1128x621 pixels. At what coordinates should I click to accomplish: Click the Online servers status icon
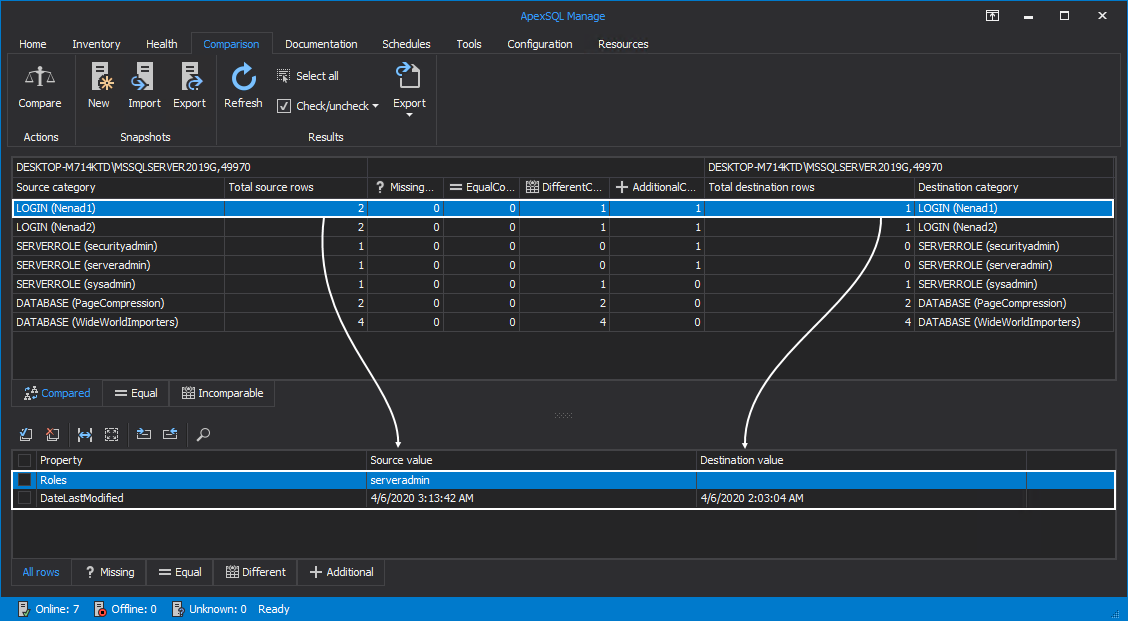click(23, 609)
